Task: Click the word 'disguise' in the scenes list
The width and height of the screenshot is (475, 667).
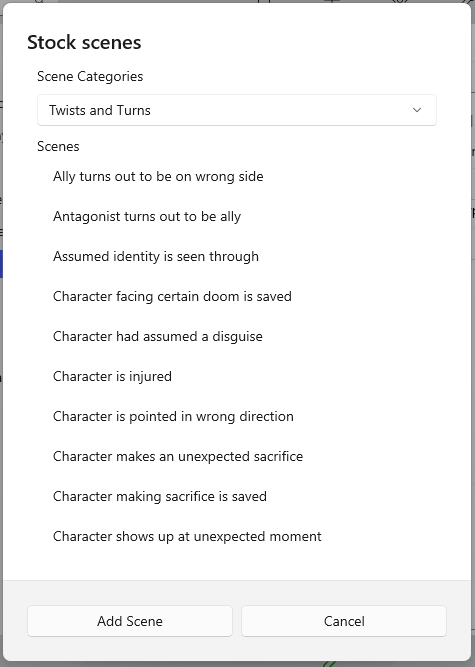Action: tap(237, 336)
